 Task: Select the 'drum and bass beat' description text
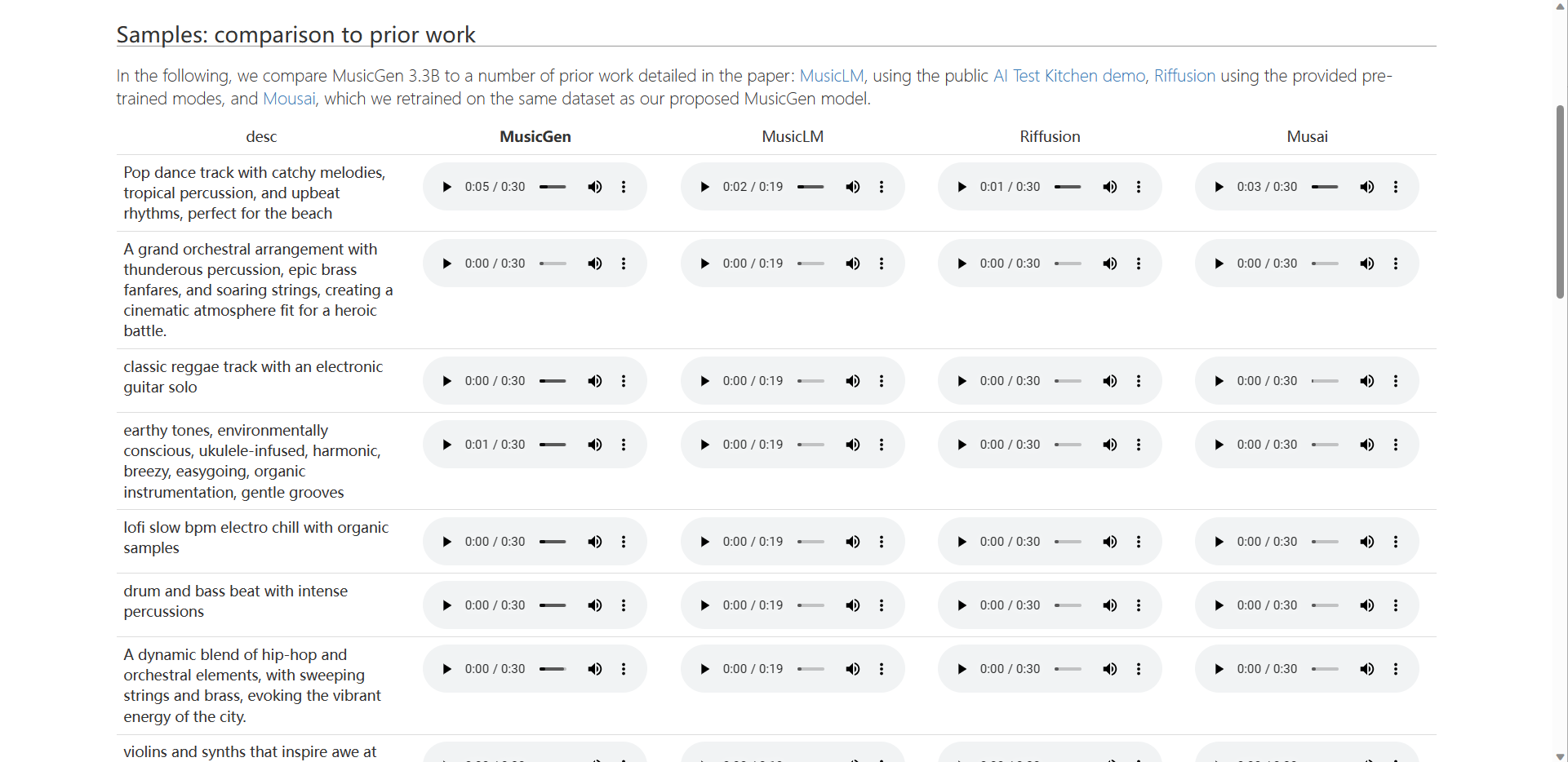tap(236, 601)
